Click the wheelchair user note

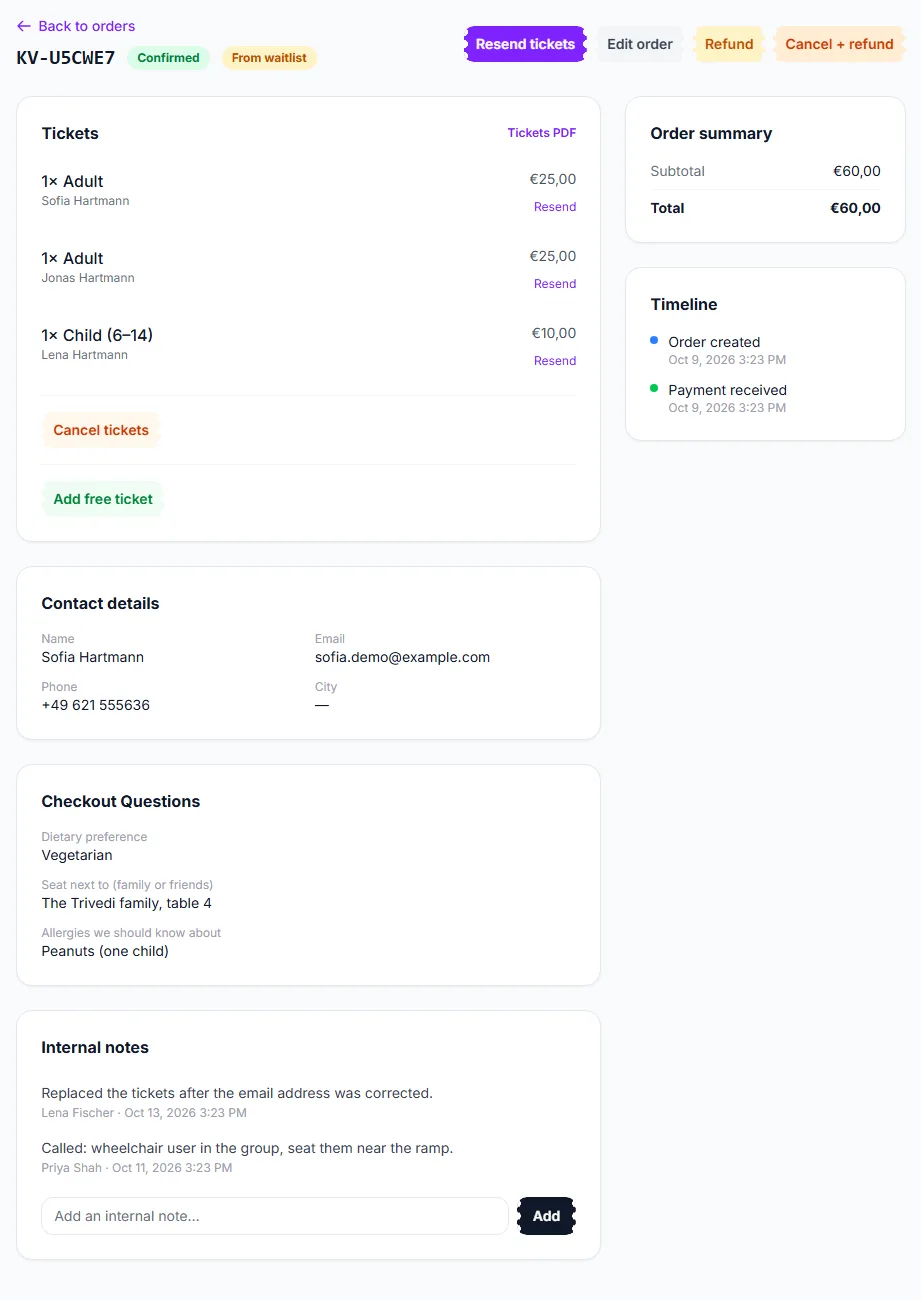click(x=247, y=1148)
